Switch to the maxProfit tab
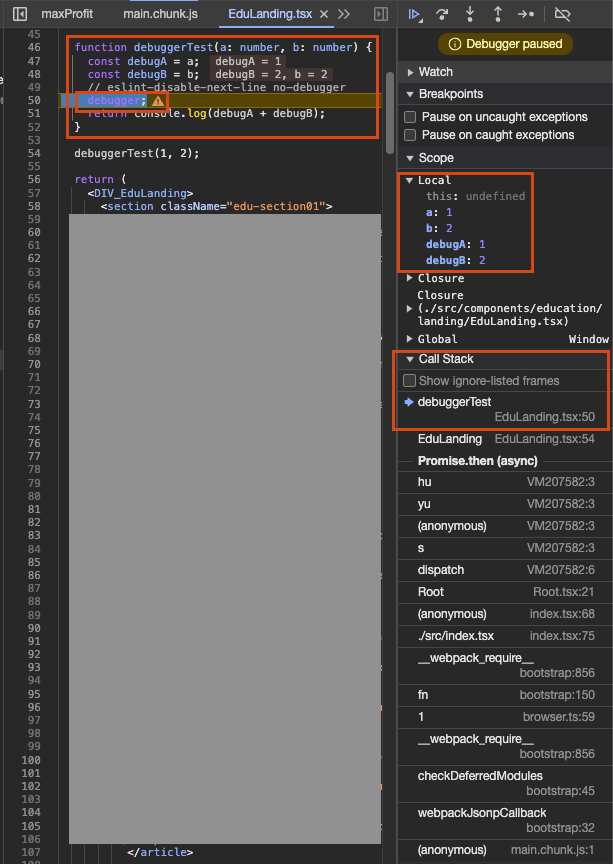613x864 pixels. [67, 14]
